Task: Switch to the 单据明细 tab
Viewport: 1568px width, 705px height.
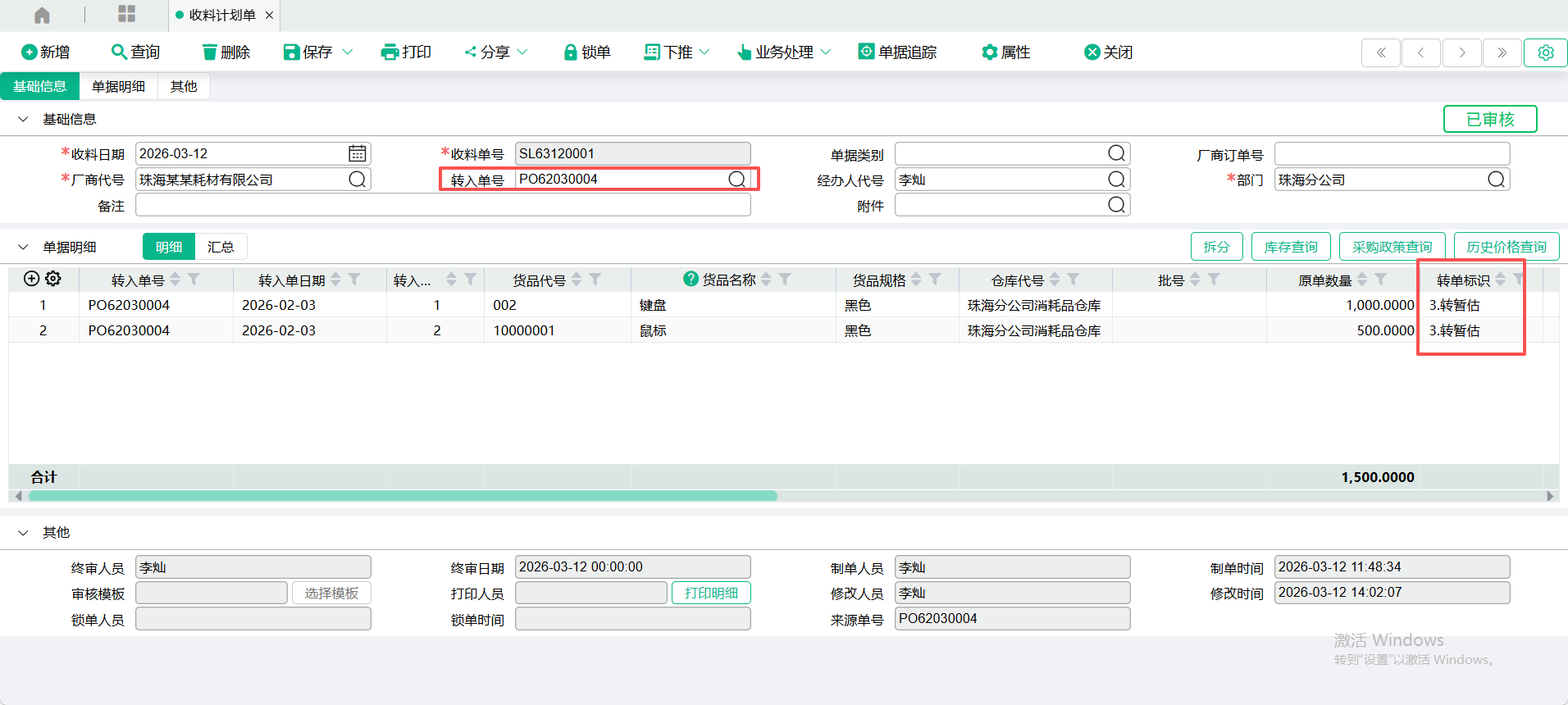Action: point(118,86)
